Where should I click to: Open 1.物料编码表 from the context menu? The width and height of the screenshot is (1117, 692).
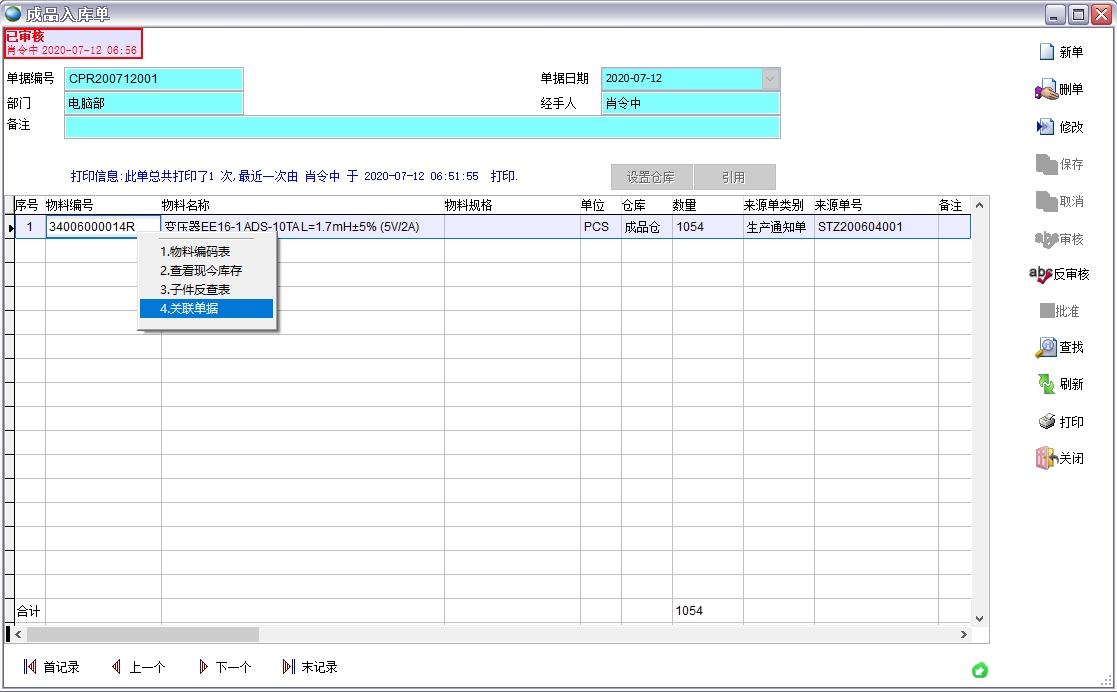tap(206, 252)
